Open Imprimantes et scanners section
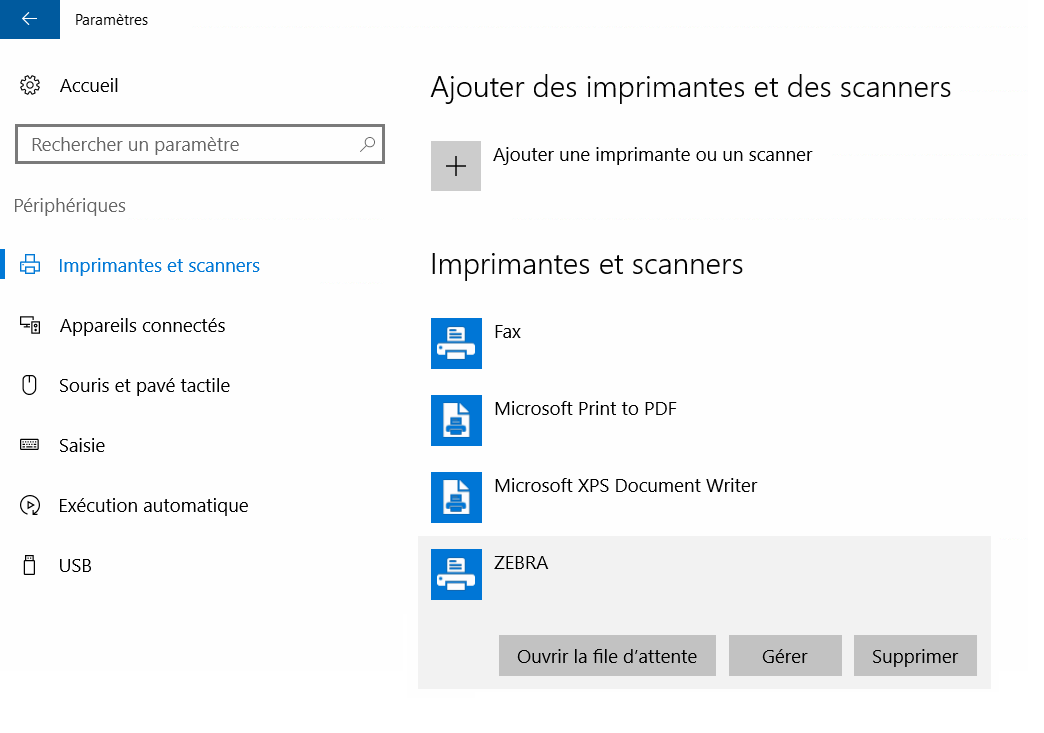 click(159, 266)
